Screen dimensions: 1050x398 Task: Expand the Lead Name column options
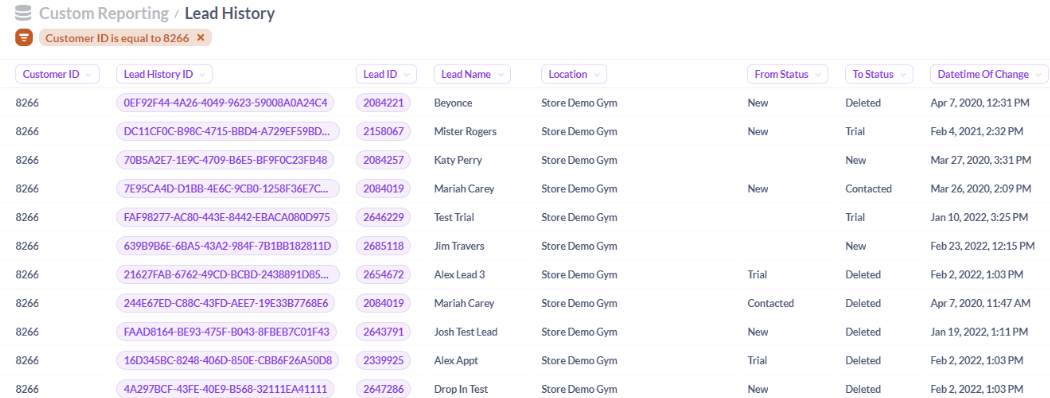click(472, 74)
